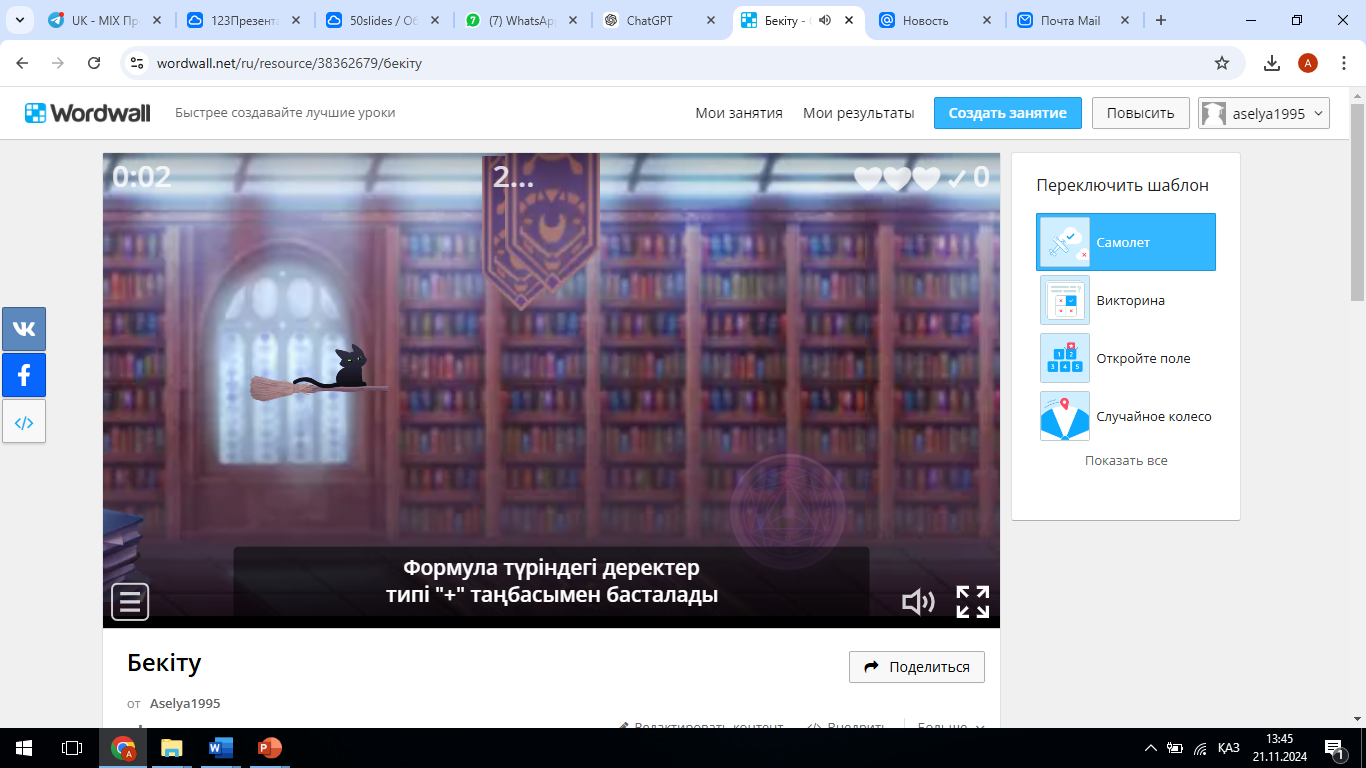The width and height of the screenshot is (1366, 768).
Task: Click the 0:02 game timer
Action: point(142,177)
